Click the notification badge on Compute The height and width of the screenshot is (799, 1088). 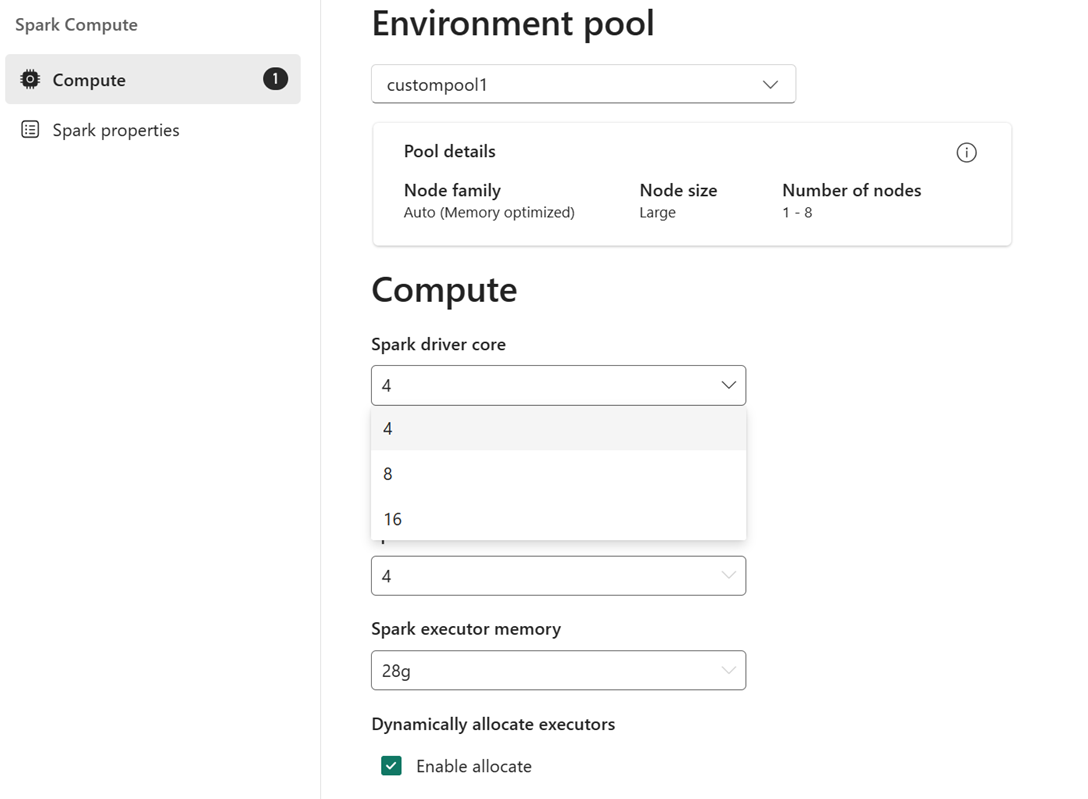point(275,79)
